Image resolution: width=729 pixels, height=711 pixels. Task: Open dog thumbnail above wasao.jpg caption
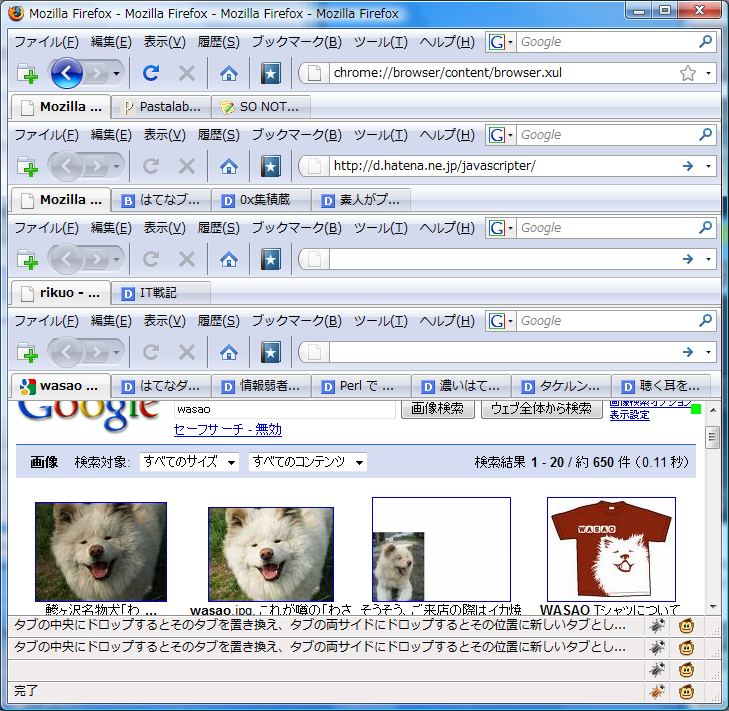[x=271, y=554]
